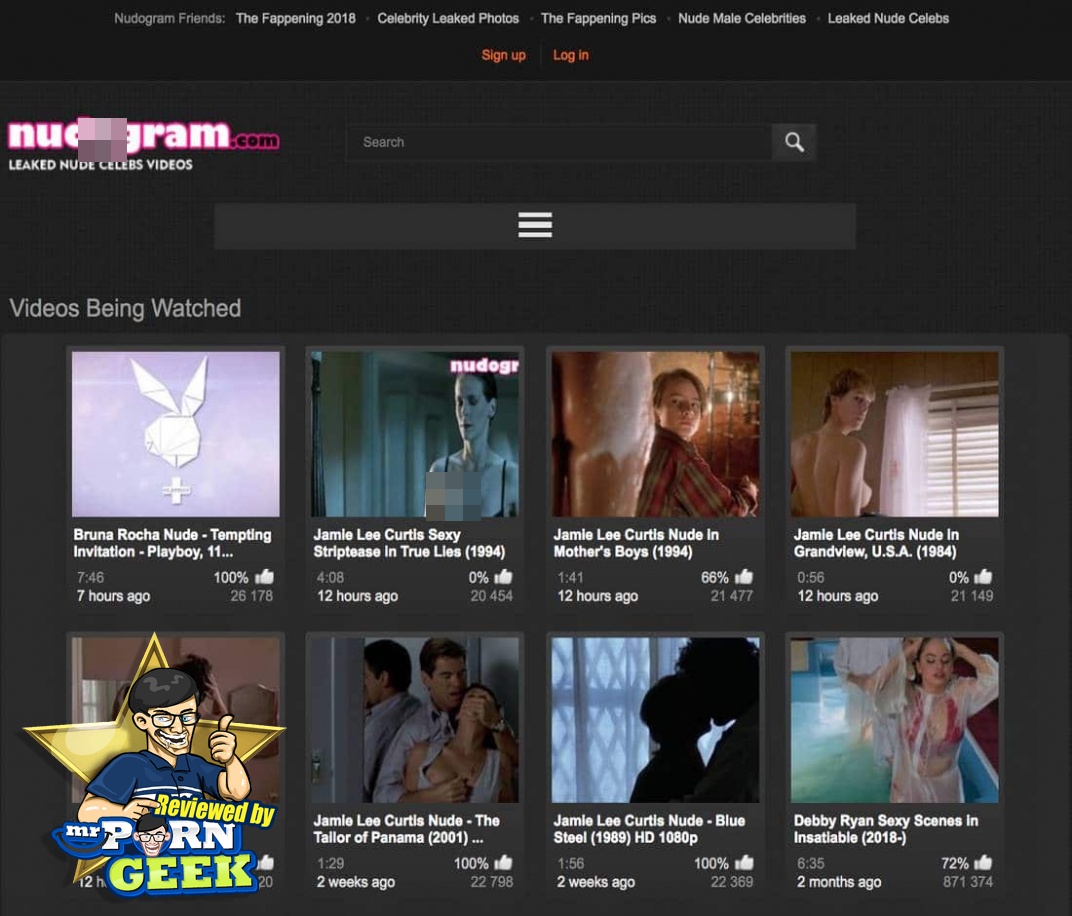
Task: Click thumbs-up icon on Mother's Boys video
Action: (744, 577)
